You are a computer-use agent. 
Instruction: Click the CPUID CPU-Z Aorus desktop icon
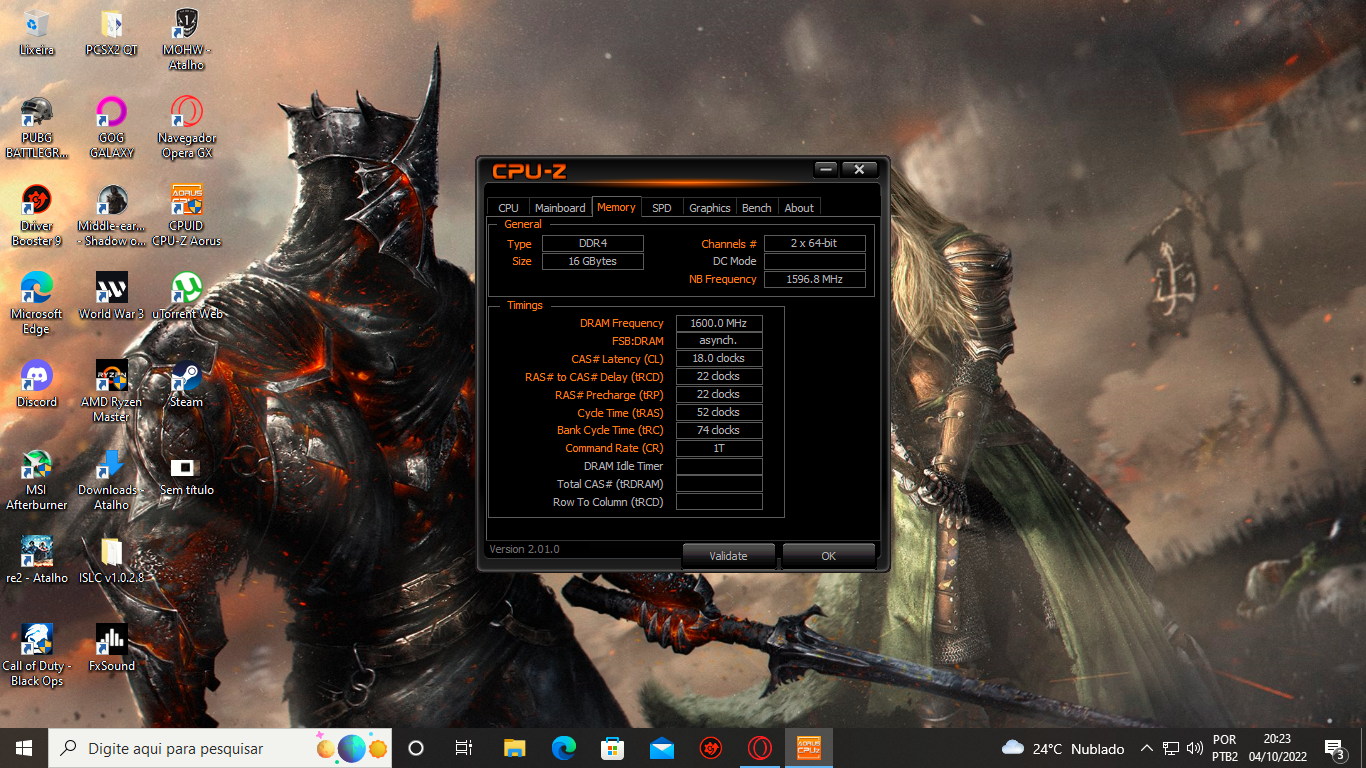point(187,217)
